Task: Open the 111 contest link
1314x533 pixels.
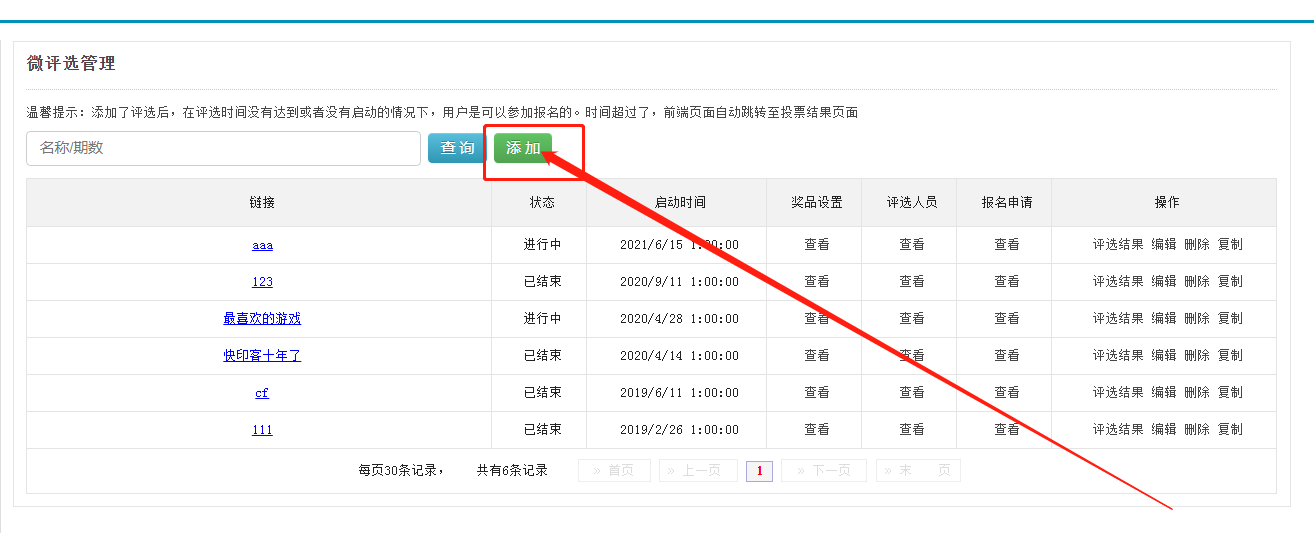Action: coord(262,430)
